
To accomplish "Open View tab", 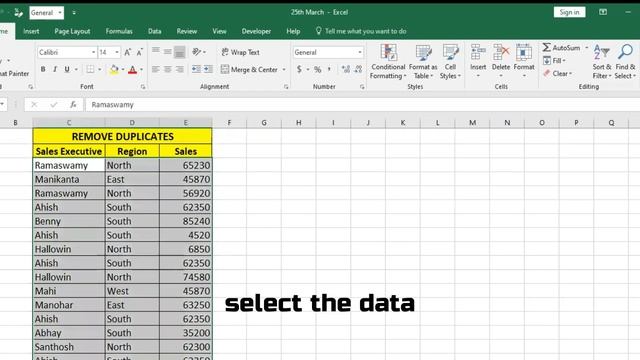I will tap(219, 31).
